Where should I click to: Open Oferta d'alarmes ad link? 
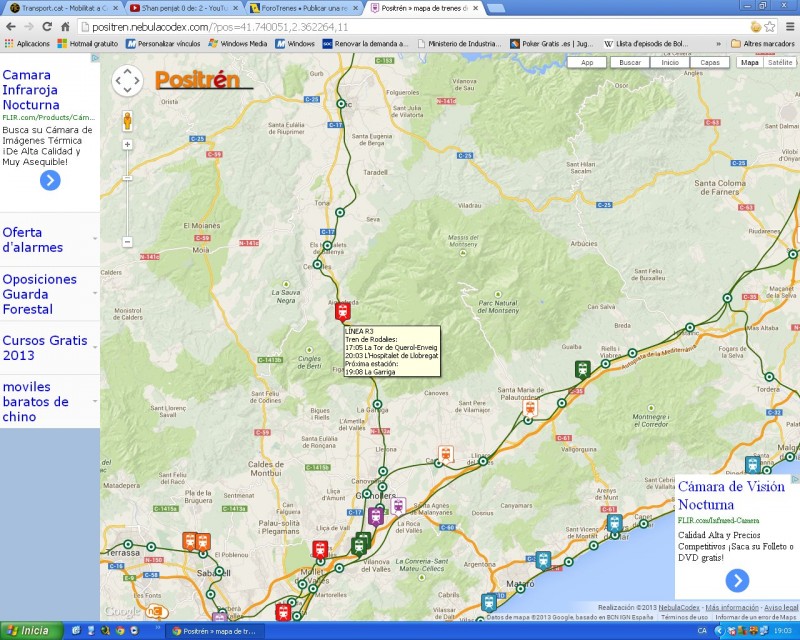point(33,239)
